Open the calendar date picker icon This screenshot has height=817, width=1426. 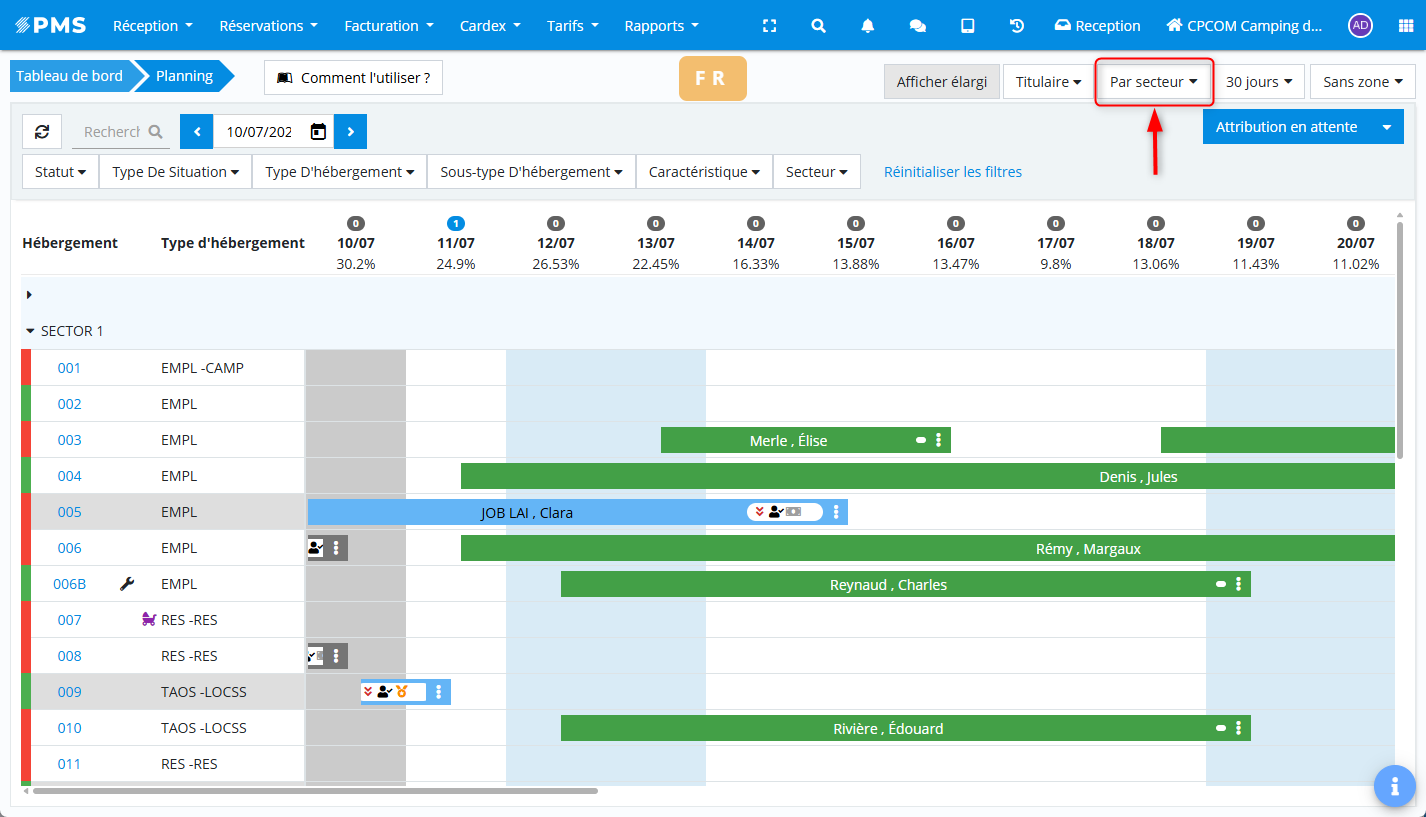pos(318,132)
